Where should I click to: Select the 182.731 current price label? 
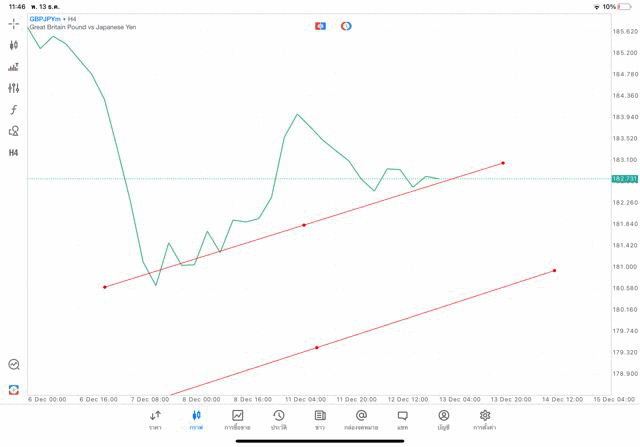click(x=624, y=179)
